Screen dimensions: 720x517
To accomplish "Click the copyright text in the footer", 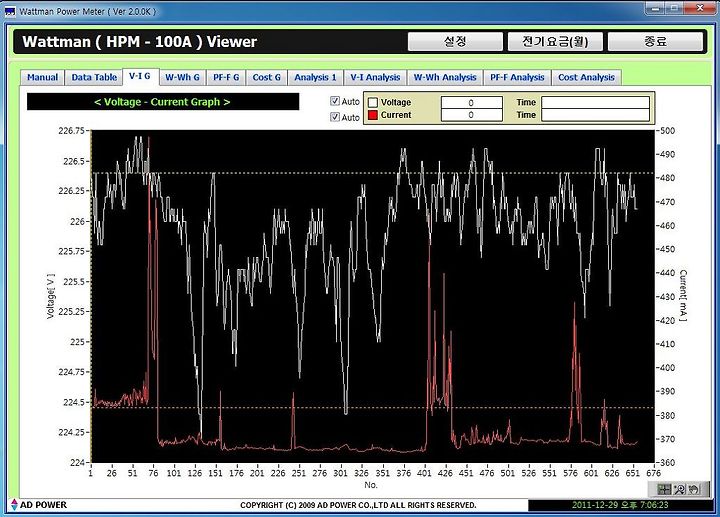I will coord(358,505).
